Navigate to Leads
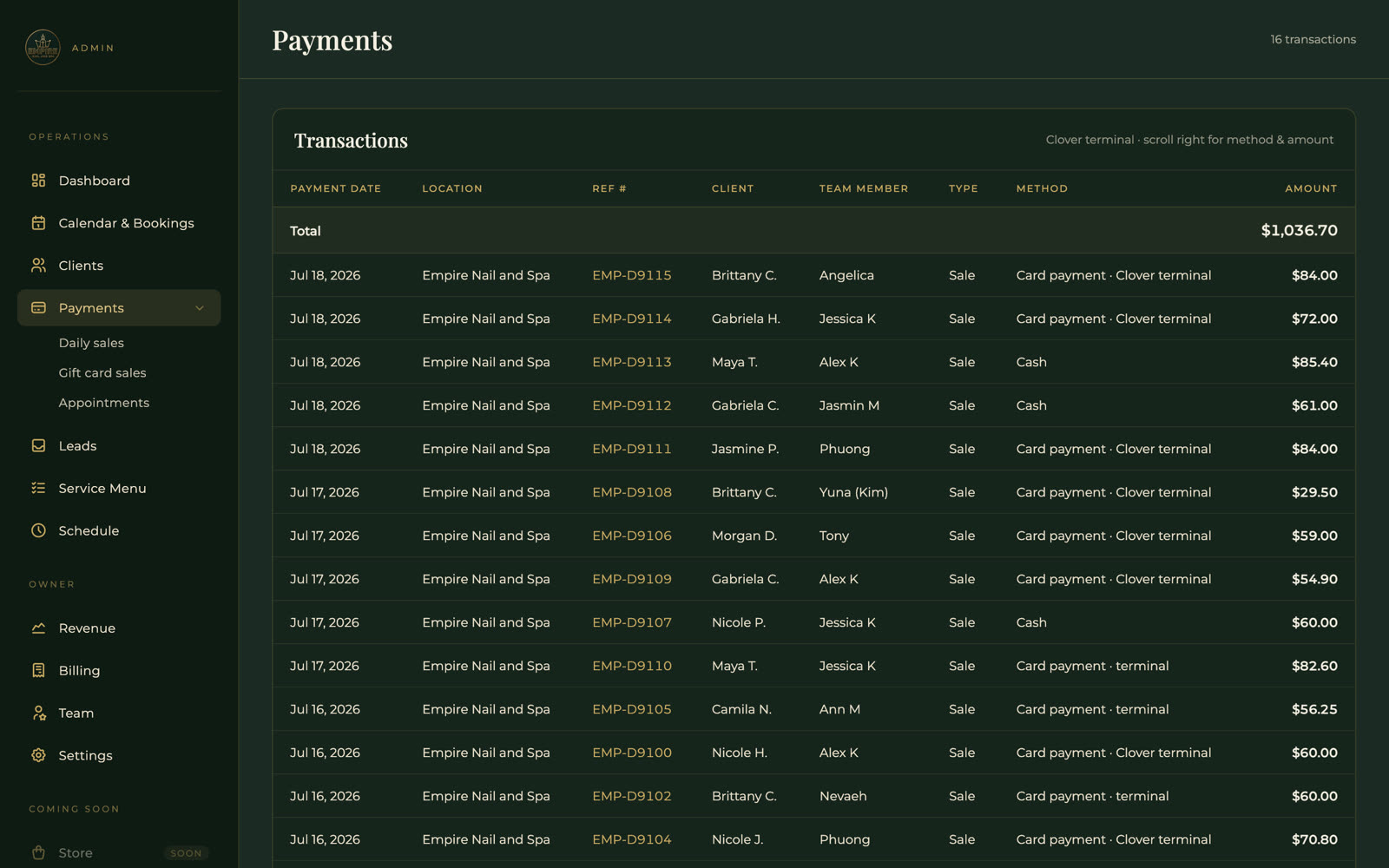This screenshot has width=1389, height=868. coord(119,446)
